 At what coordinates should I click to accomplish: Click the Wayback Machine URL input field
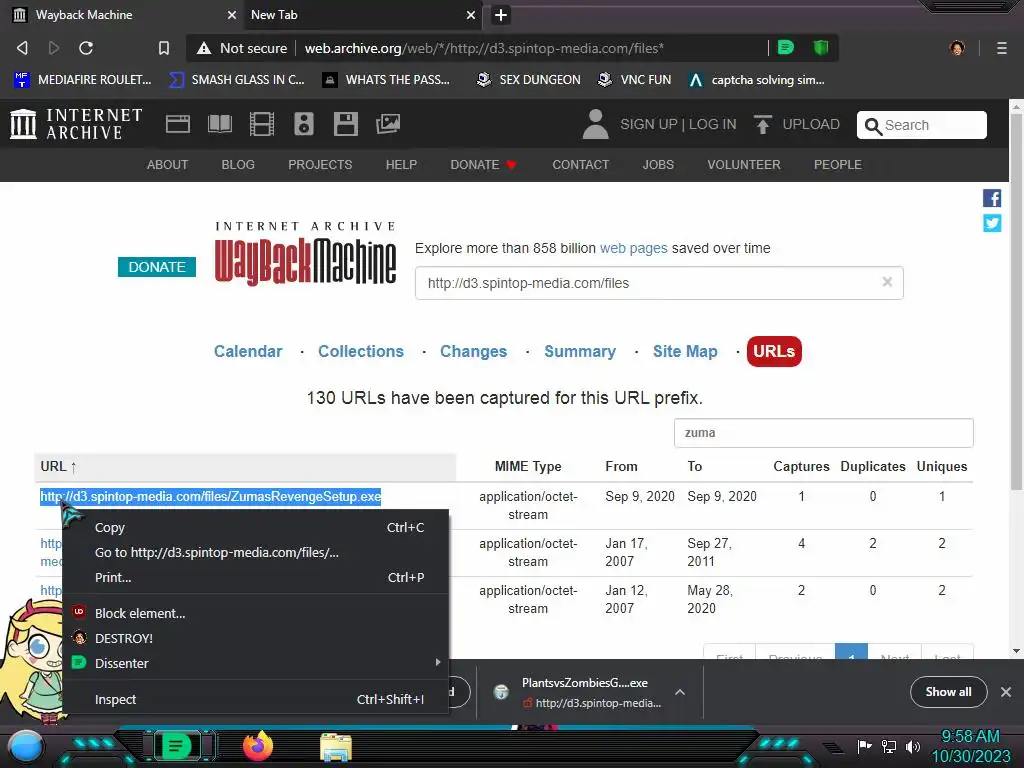tap(659, 283)
